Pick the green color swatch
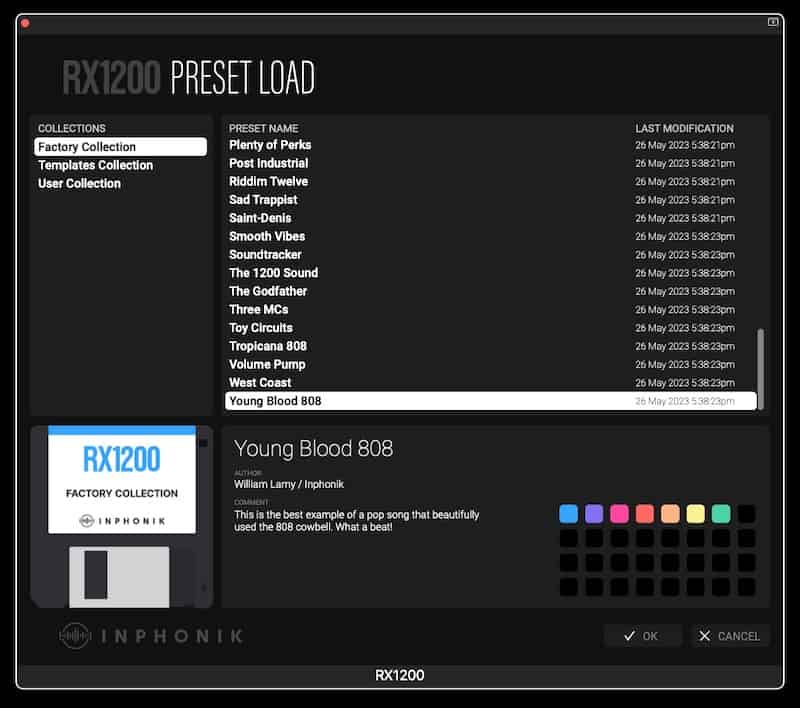Image resolution: width=800 pixels, height=708 pixels. click(721, 514)
